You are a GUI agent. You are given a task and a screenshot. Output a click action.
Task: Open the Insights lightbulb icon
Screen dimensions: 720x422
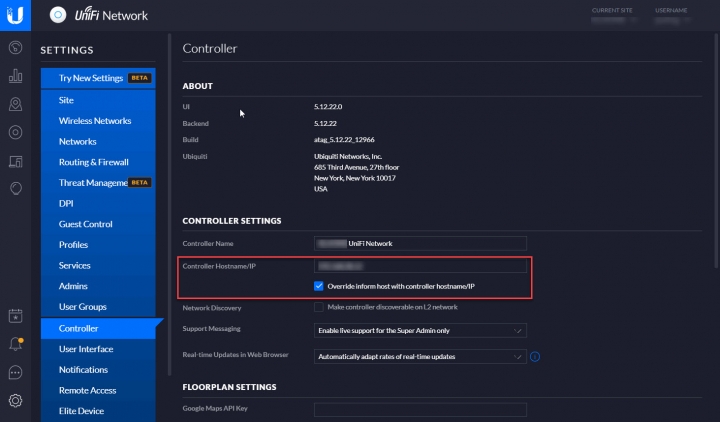(x=15, y=189)
